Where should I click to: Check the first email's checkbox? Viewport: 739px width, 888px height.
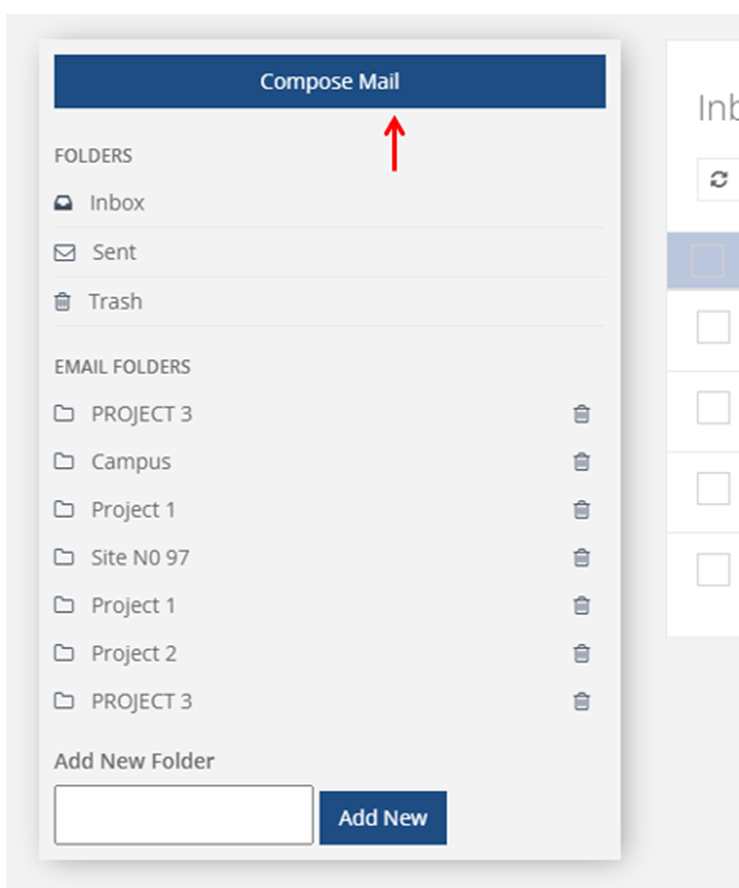[x=713, y=327]
